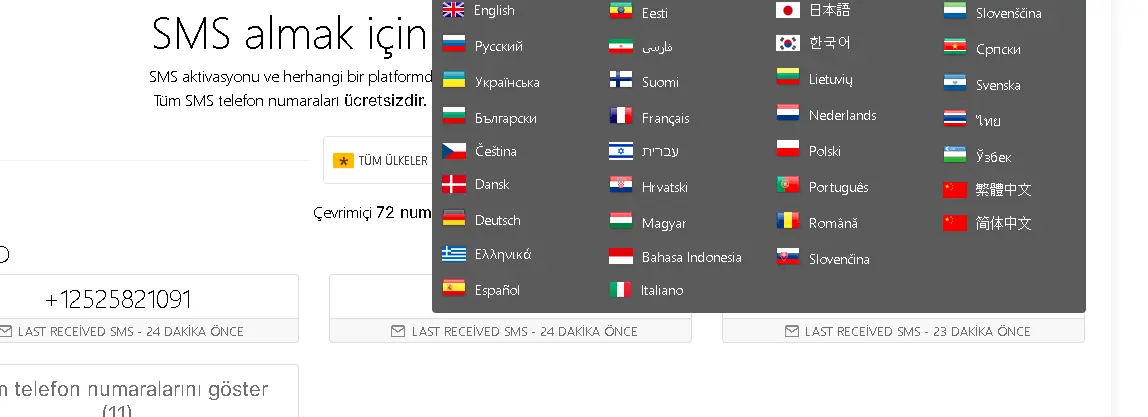Select Српски language option
The height and width of the screenshot is (417, 1148).
coord(998,49)
